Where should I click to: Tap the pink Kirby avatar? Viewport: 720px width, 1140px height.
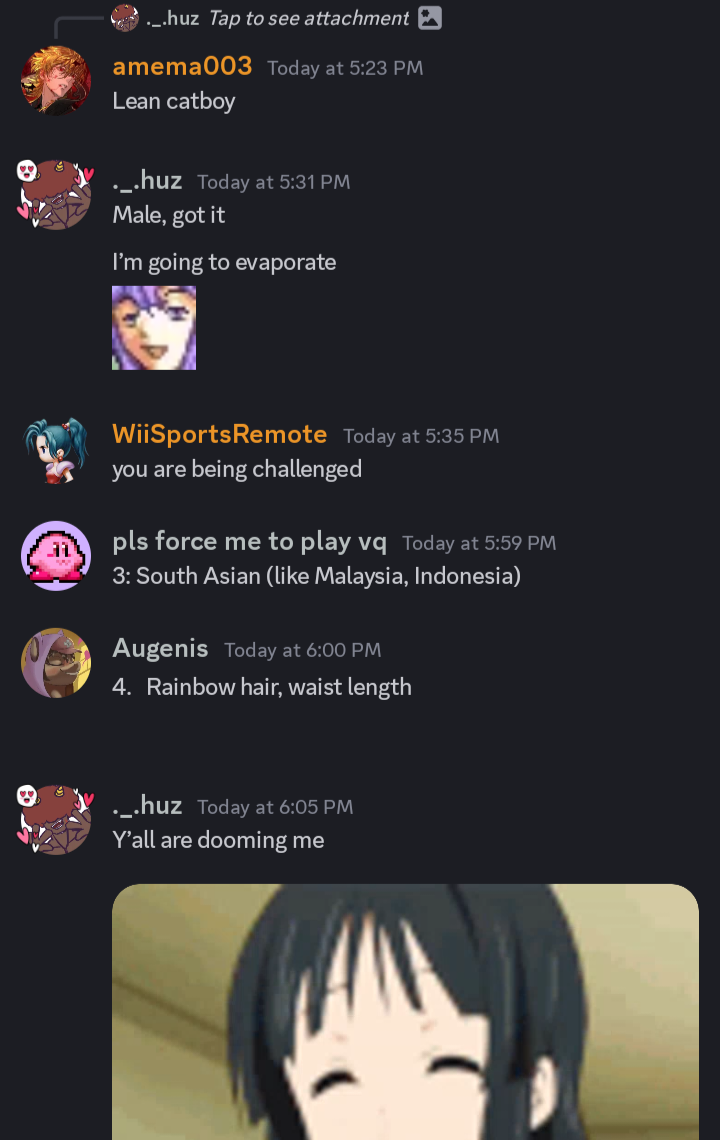(56, 556)
